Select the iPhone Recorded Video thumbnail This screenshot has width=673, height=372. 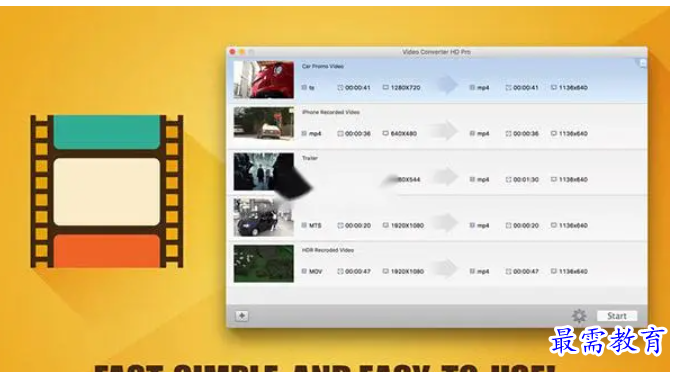click(x=264, y=123)
